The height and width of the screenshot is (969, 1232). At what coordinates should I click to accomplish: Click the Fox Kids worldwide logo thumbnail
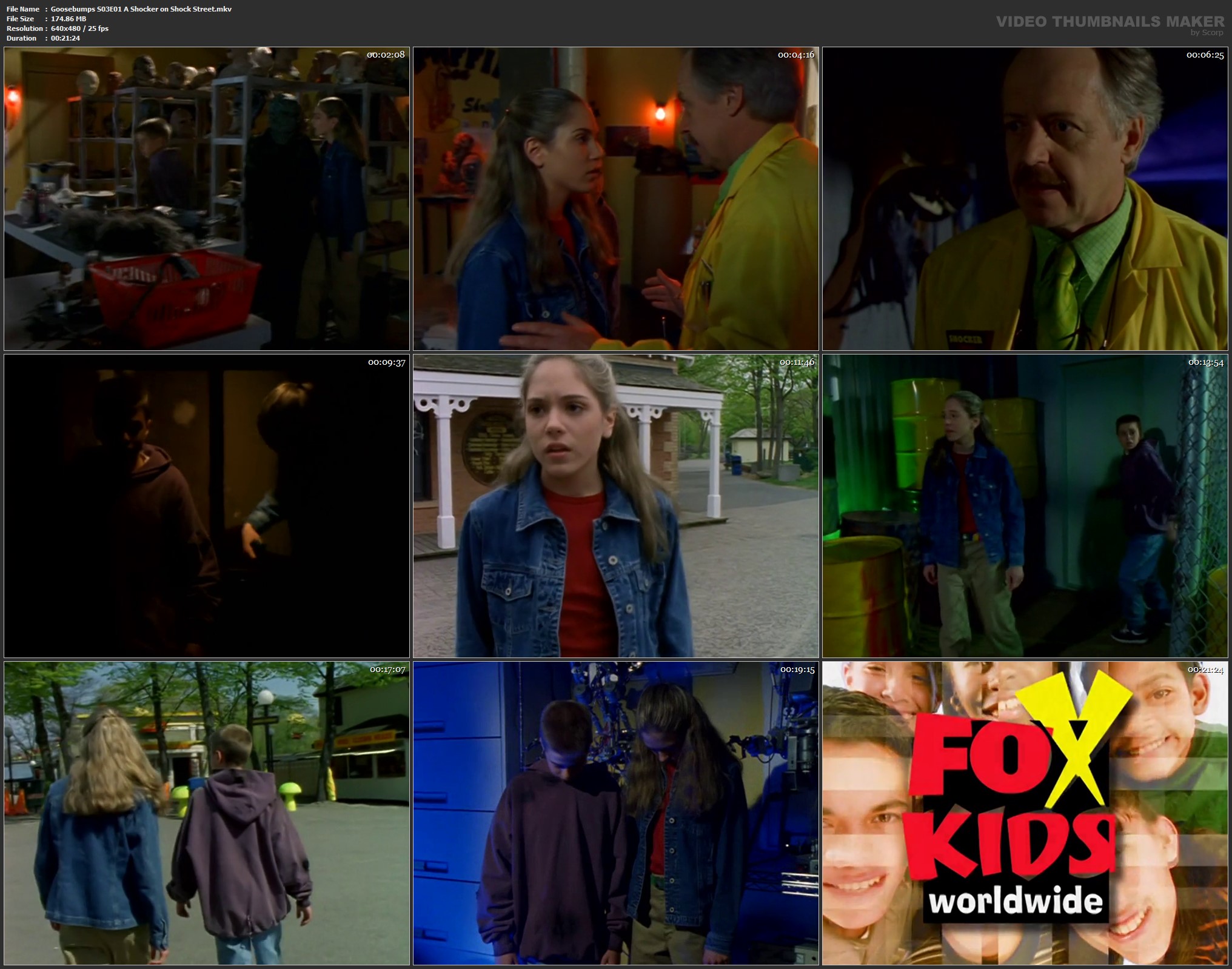click(x=1025, y=813)
